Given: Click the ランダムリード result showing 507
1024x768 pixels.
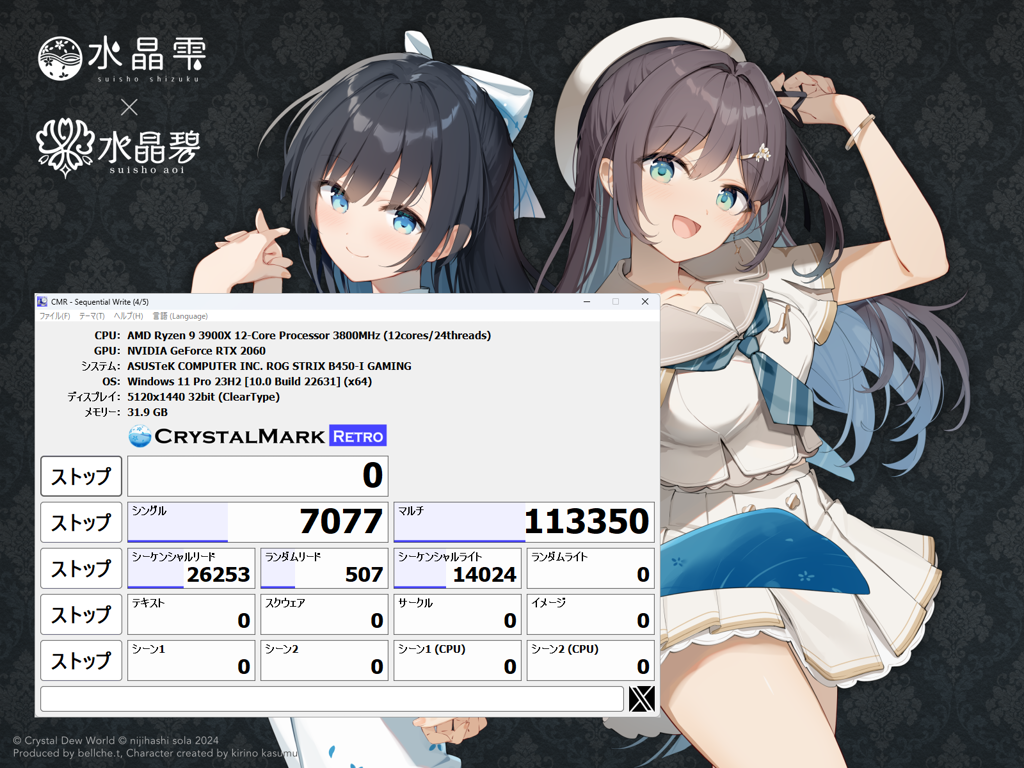Looking at the screenshot, I should coord(324,568).
